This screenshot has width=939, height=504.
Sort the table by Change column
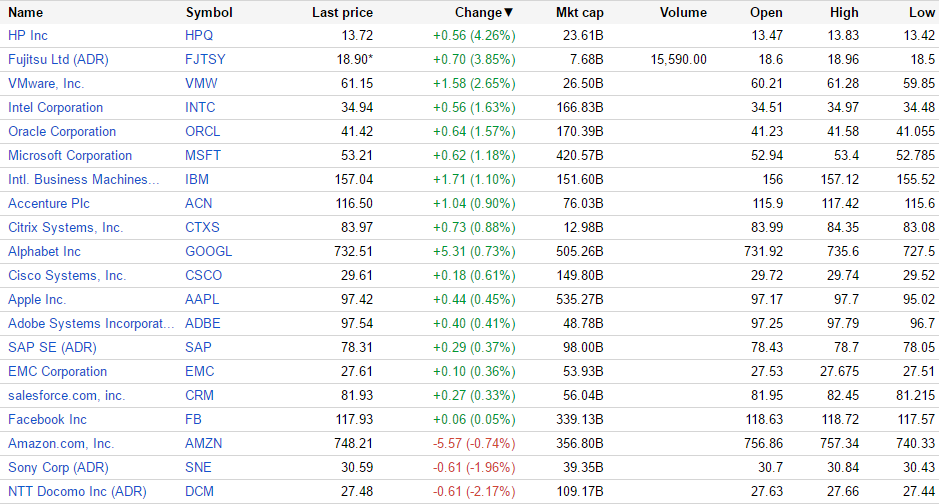[483, 13]
